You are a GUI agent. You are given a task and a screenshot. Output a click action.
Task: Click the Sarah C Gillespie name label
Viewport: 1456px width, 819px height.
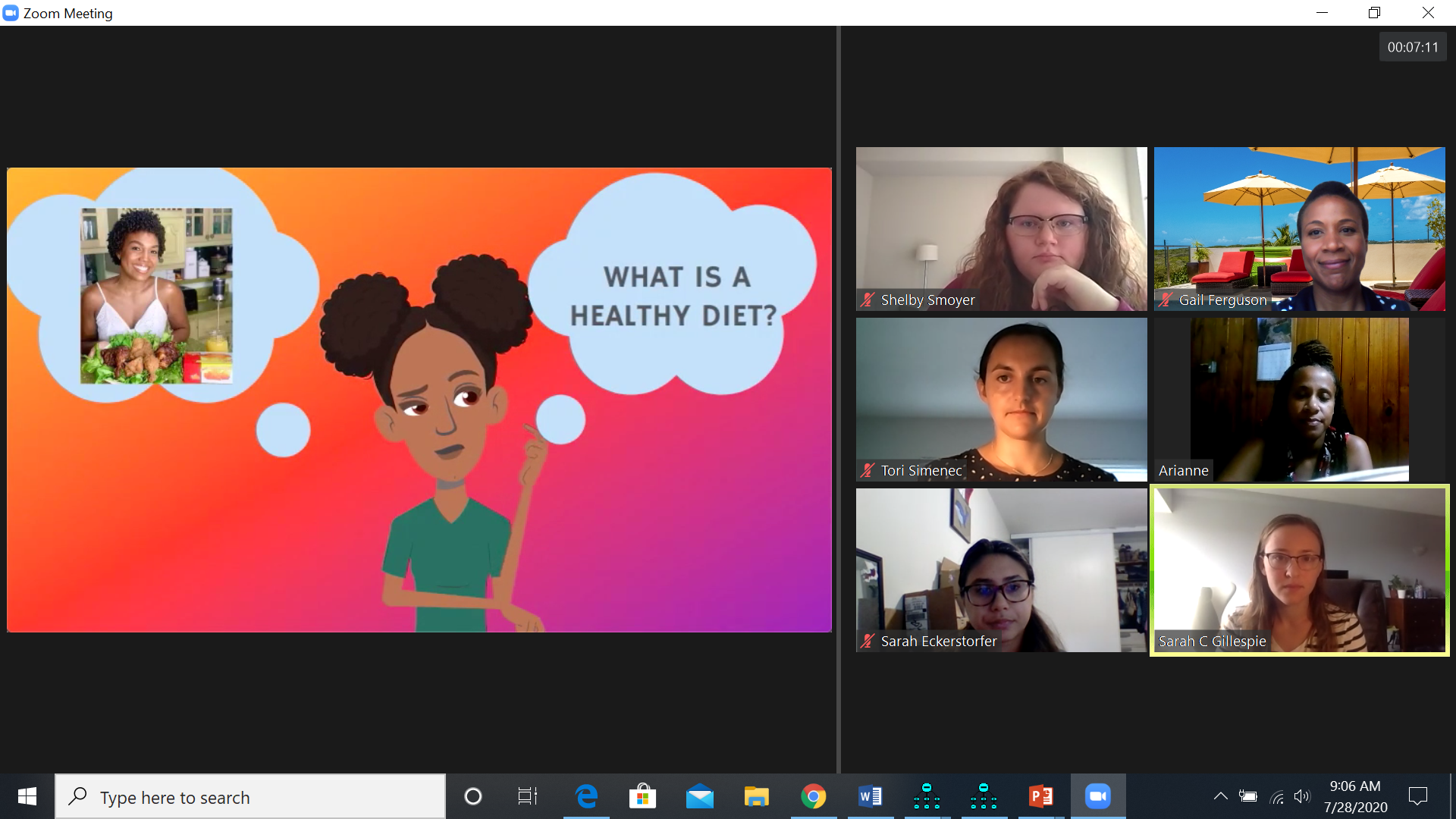pos(1212,642)
